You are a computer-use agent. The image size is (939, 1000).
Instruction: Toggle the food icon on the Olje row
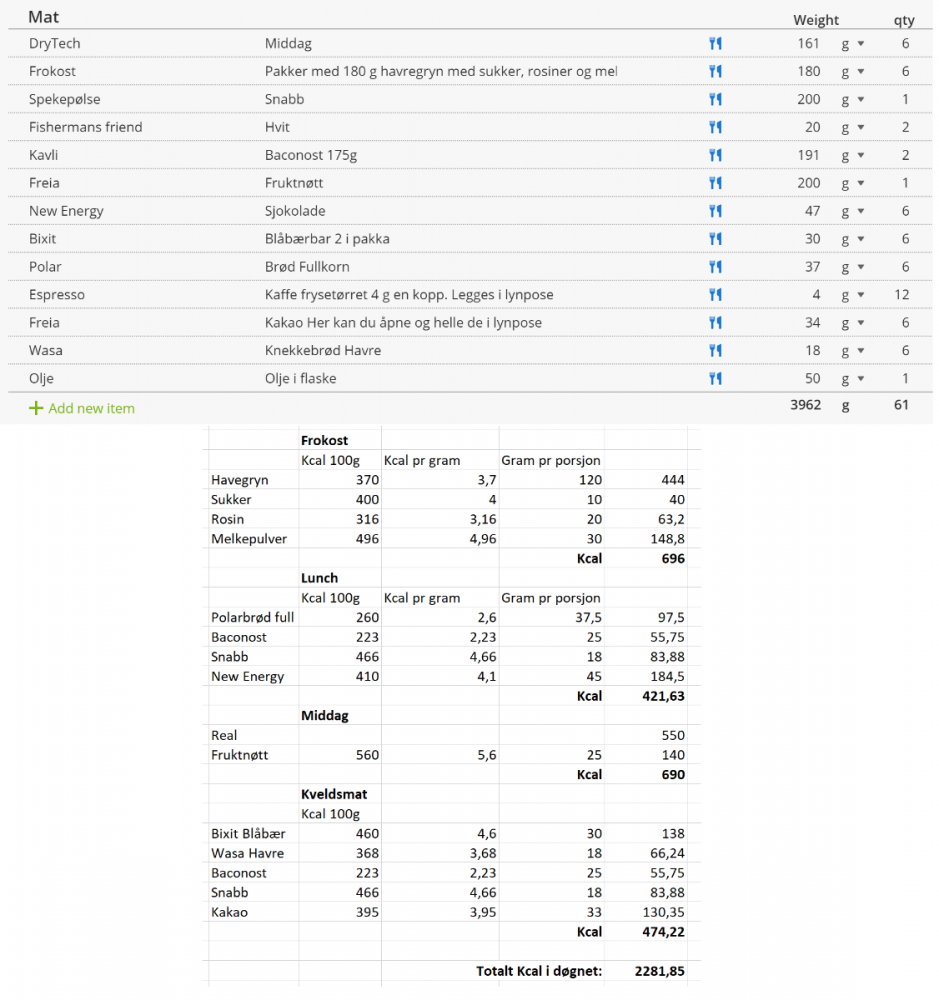[715, 379]
